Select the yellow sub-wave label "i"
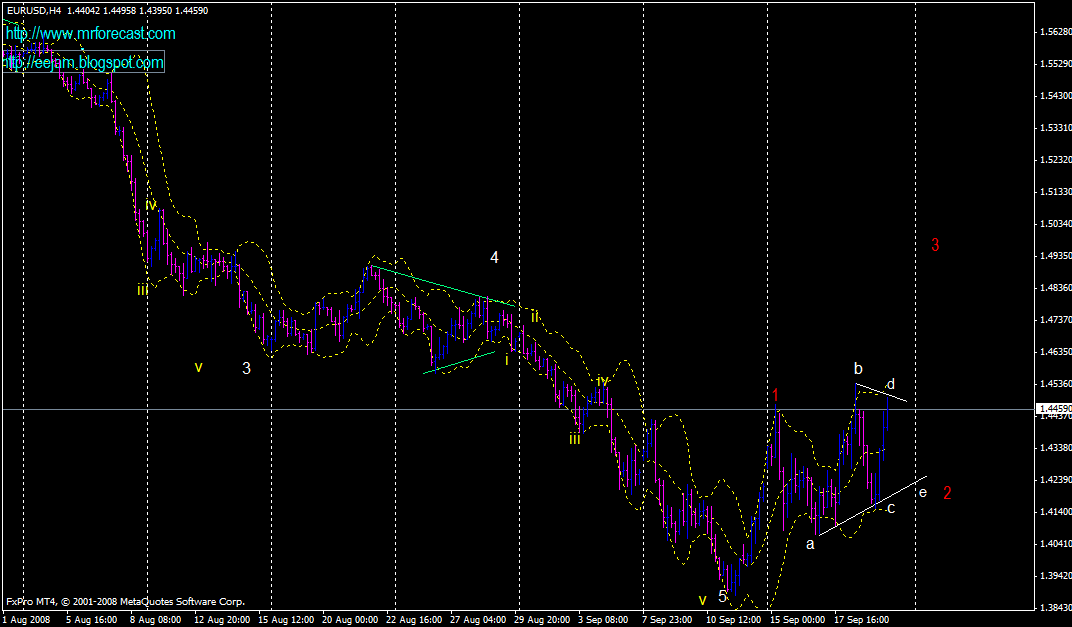Viewport: 1072px width, 627px height. tap(507, 359)
